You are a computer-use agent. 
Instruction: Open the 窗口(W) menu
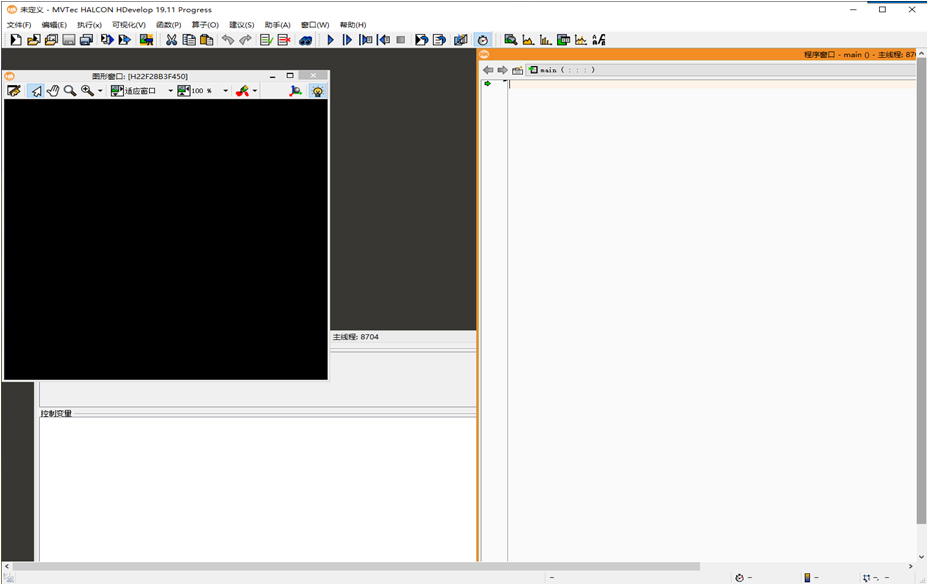point(315,25)
